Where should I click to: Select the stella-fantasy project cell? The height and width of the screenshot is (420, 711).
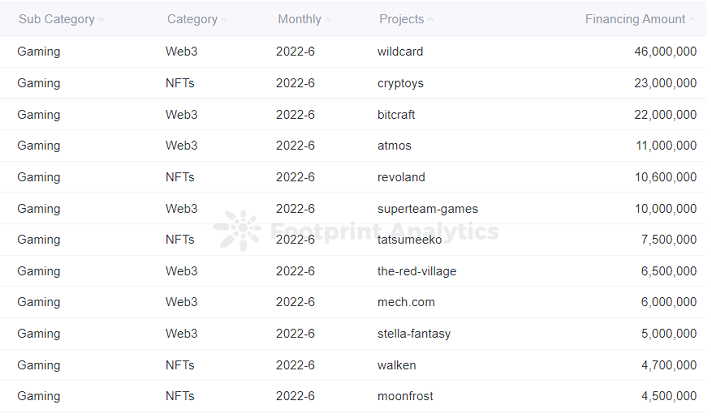click(414, 334)
